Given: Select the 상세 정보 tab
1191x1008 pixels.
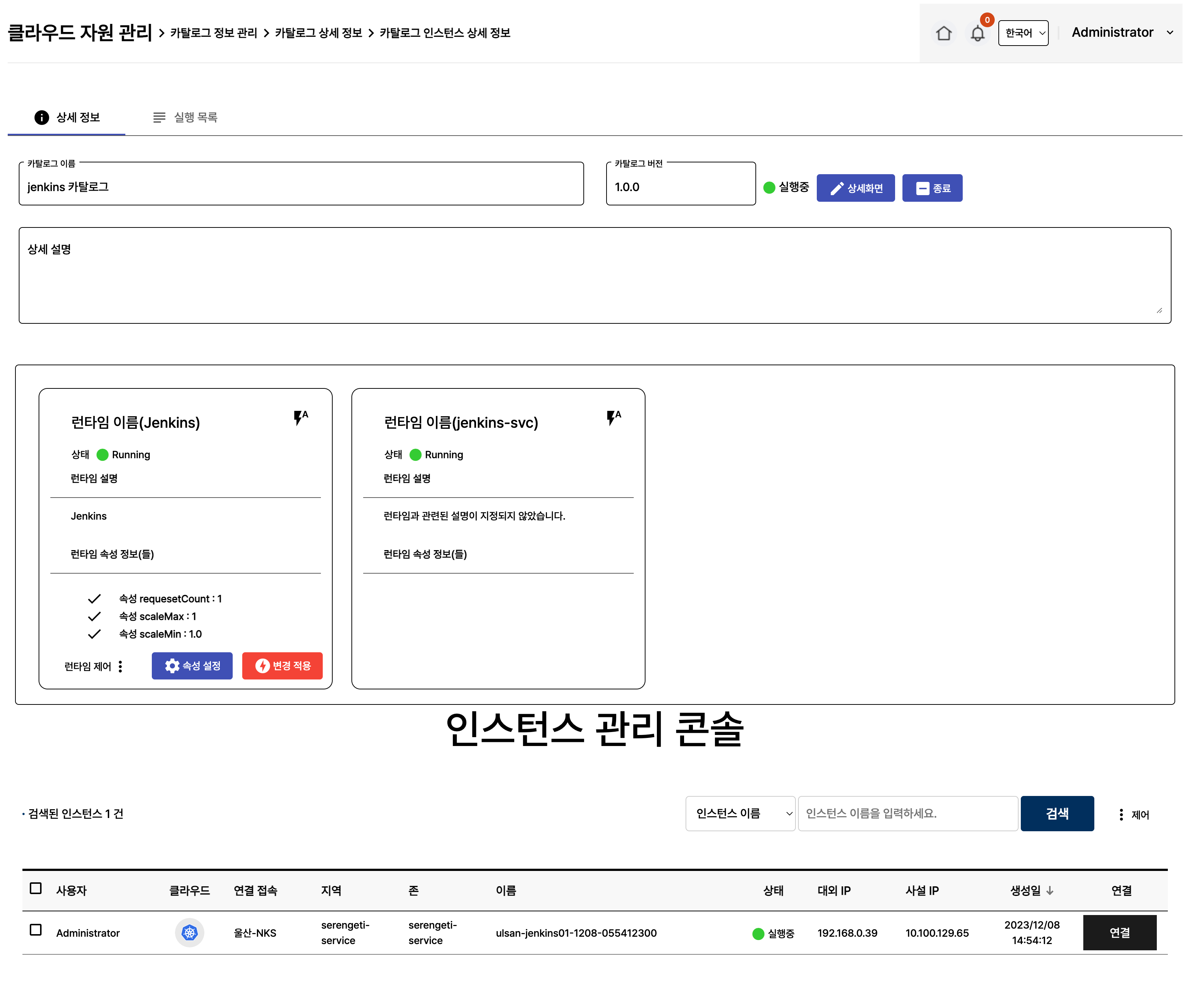Looking at the screenshot, I should point(67,117).
